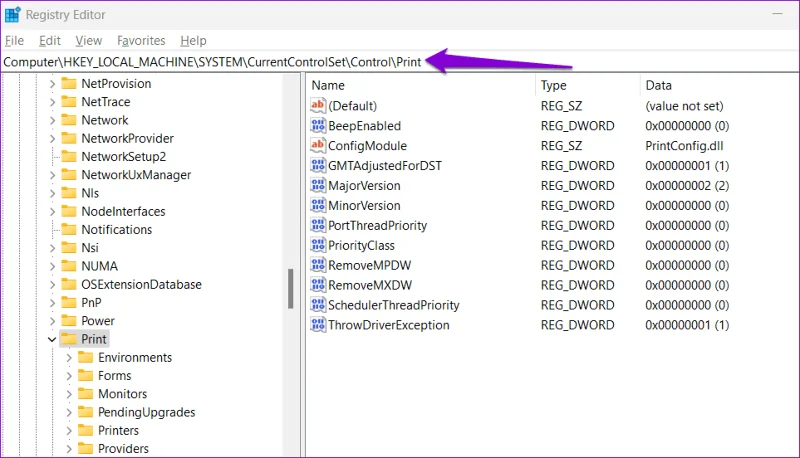Open the Favorites menu
Screen dimensions: 800x458
coord(141,40)
